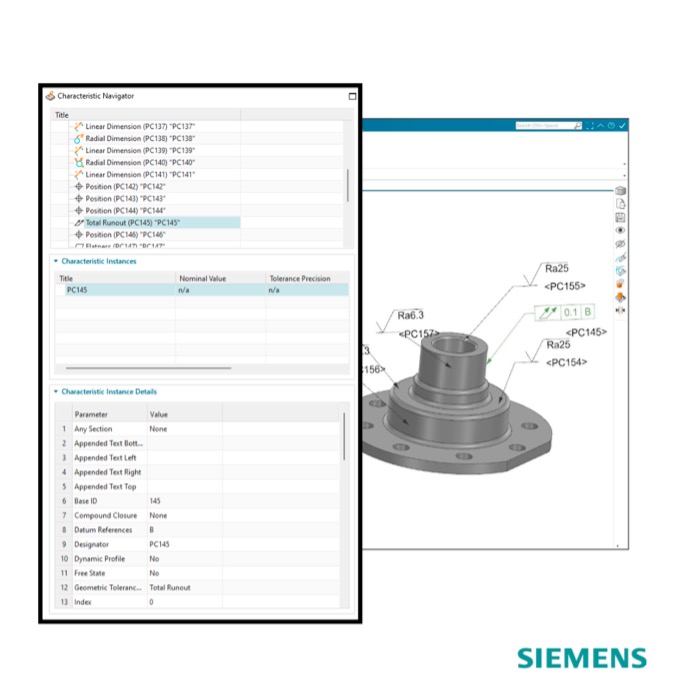The width and height of the screenshot is (675, 693).
Task: Maximize the Characteristic Navigator panel
Action: (x=351, y=96)
